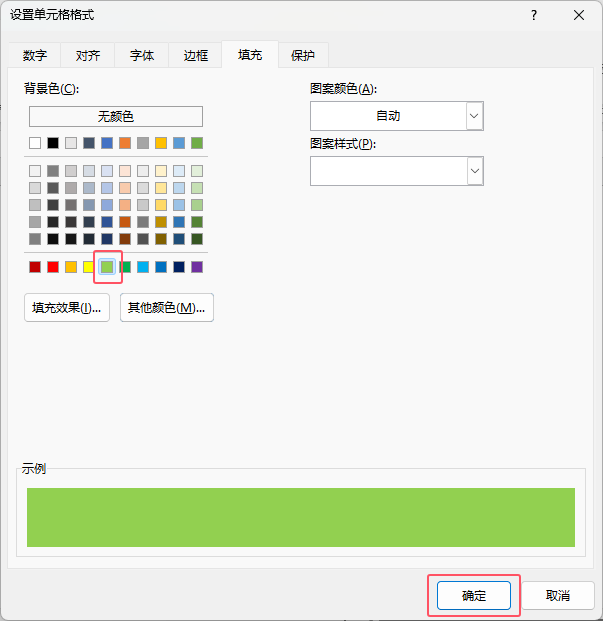Viewport: 603px width, 621px height.
Task: Pick the brown shade at bottom of orange column
Action: click(x=125, y=239)
